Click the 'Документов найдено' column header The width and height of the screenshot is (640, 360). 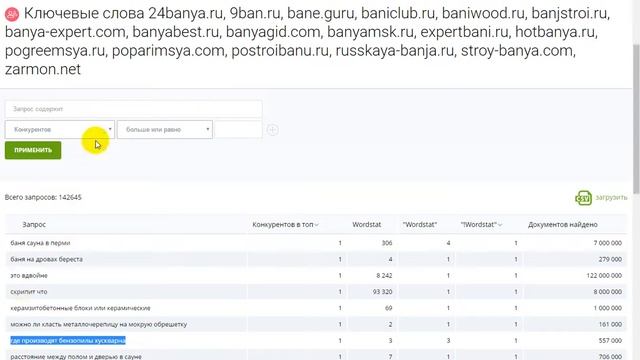click(562, 224)
